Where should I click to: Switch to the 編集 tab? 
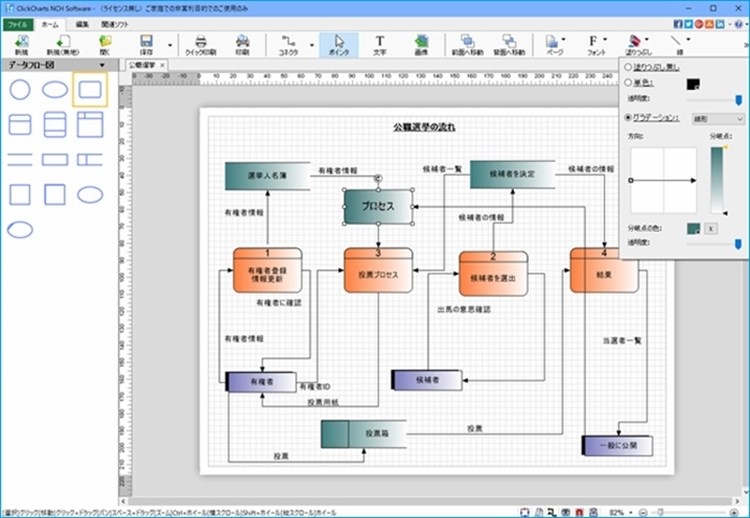coord(82,24)
